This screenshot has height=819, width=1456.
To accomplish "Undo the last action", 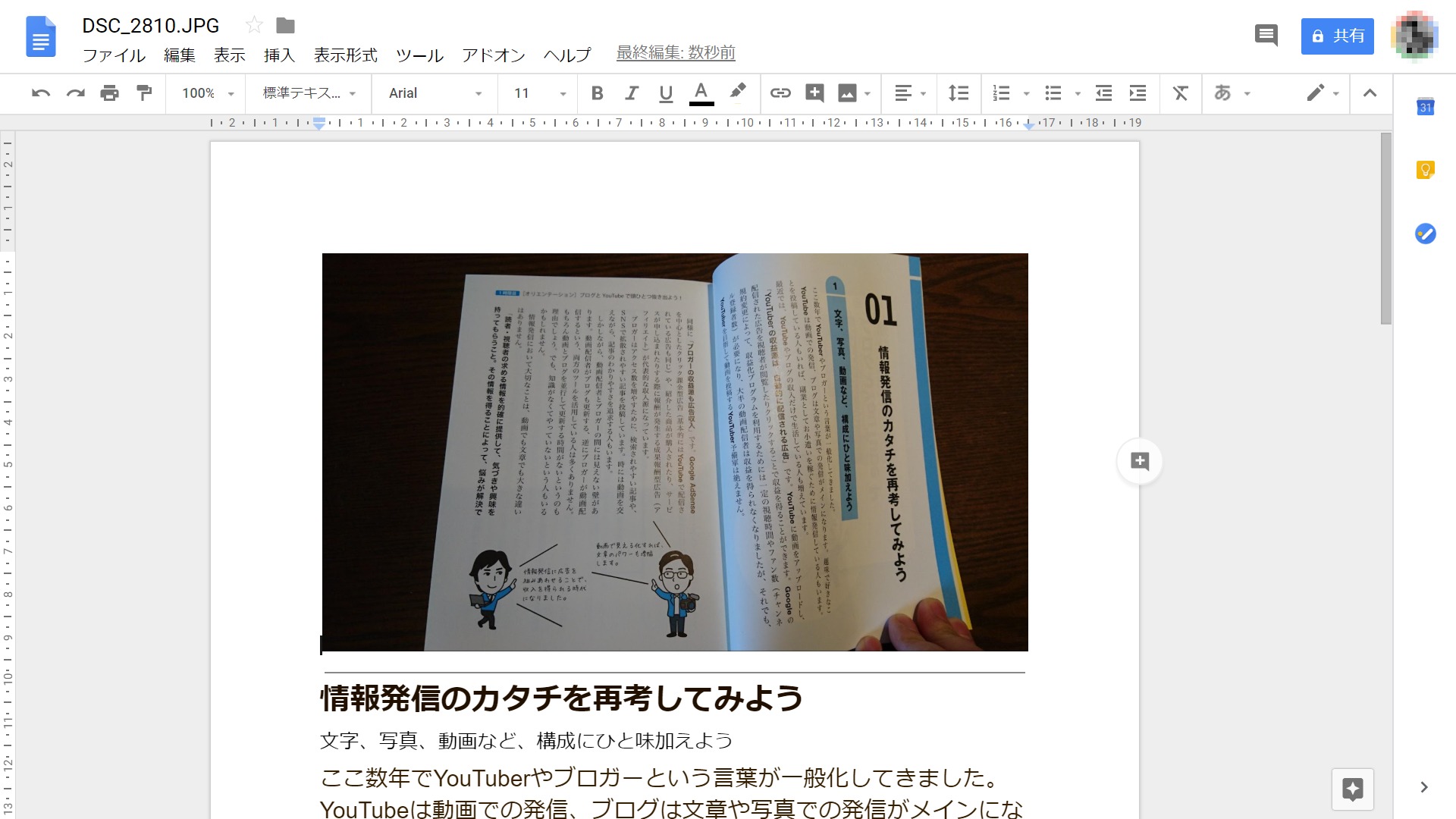I will coord(41,93).
